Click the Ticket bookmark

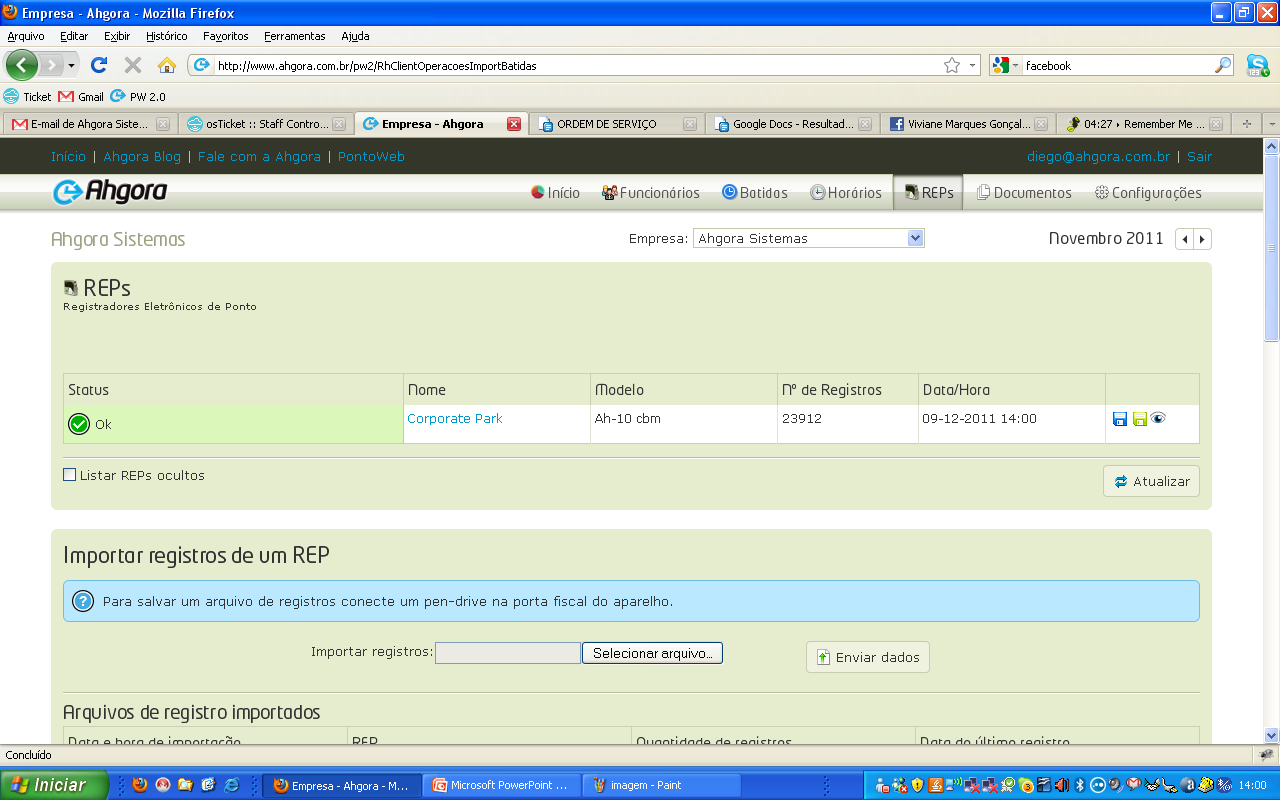(28, 97)
